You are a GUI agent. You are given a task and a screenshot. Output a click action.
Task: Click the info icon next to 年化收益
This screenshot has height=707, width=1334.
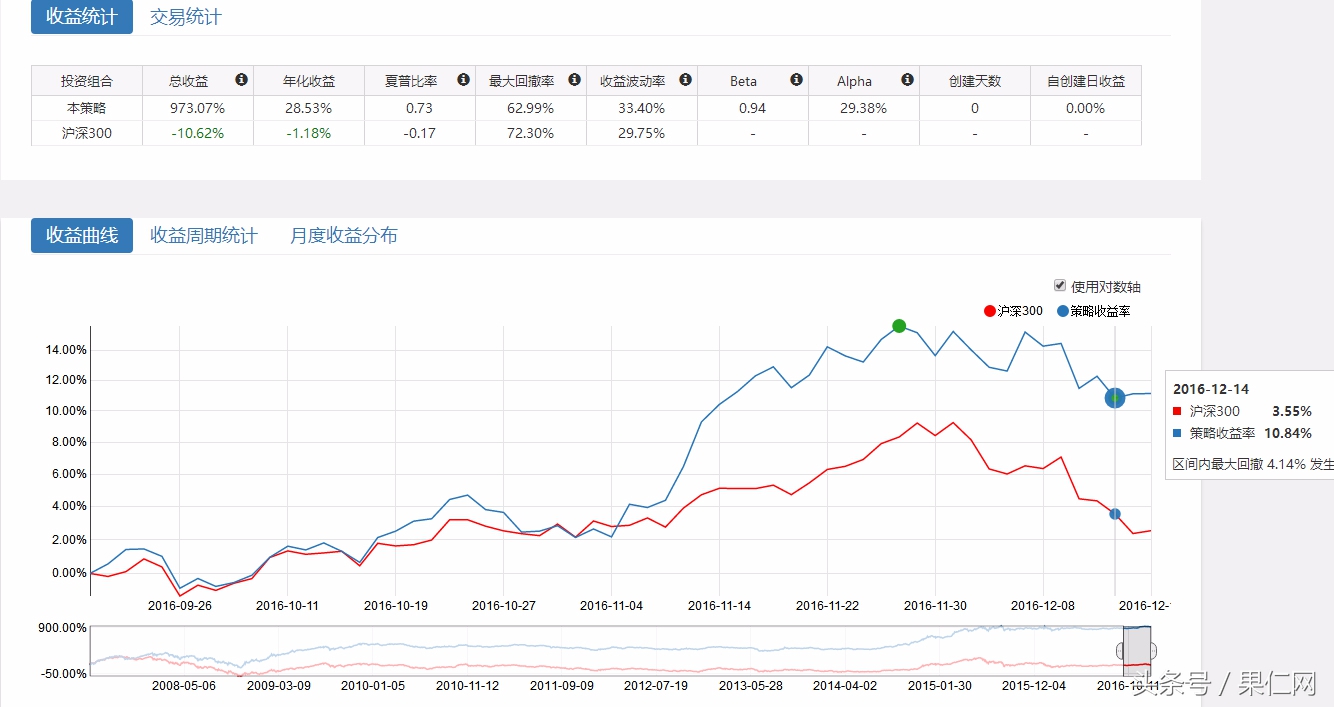(352, 80)
